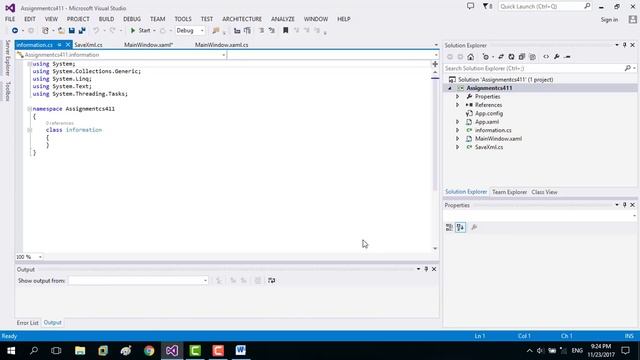Click the New Project toolbar icon
The image size is (640, 360).
45,31
